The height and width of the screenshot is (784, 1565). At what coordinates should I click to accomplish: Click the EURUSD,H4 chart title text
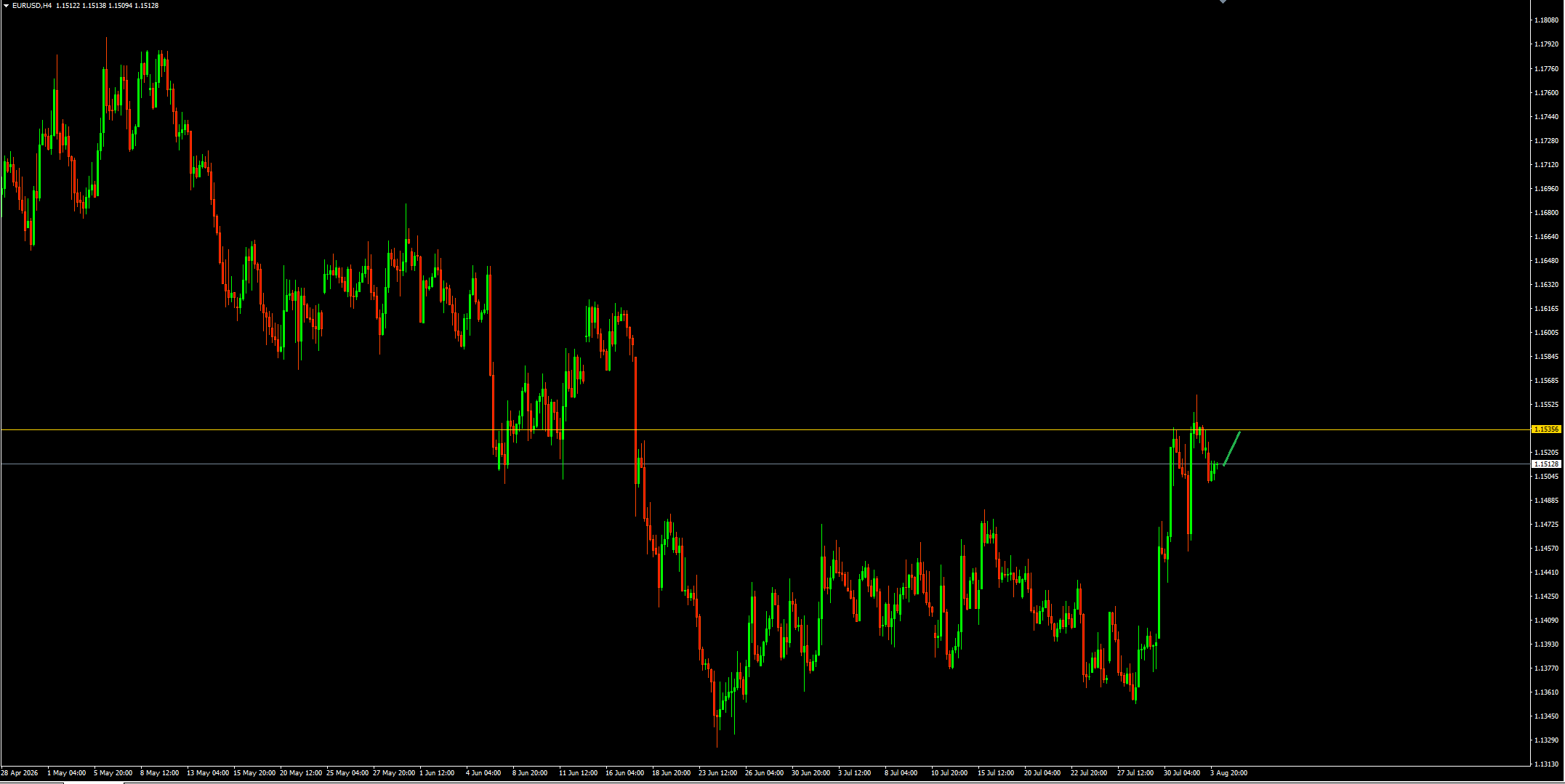31,6
